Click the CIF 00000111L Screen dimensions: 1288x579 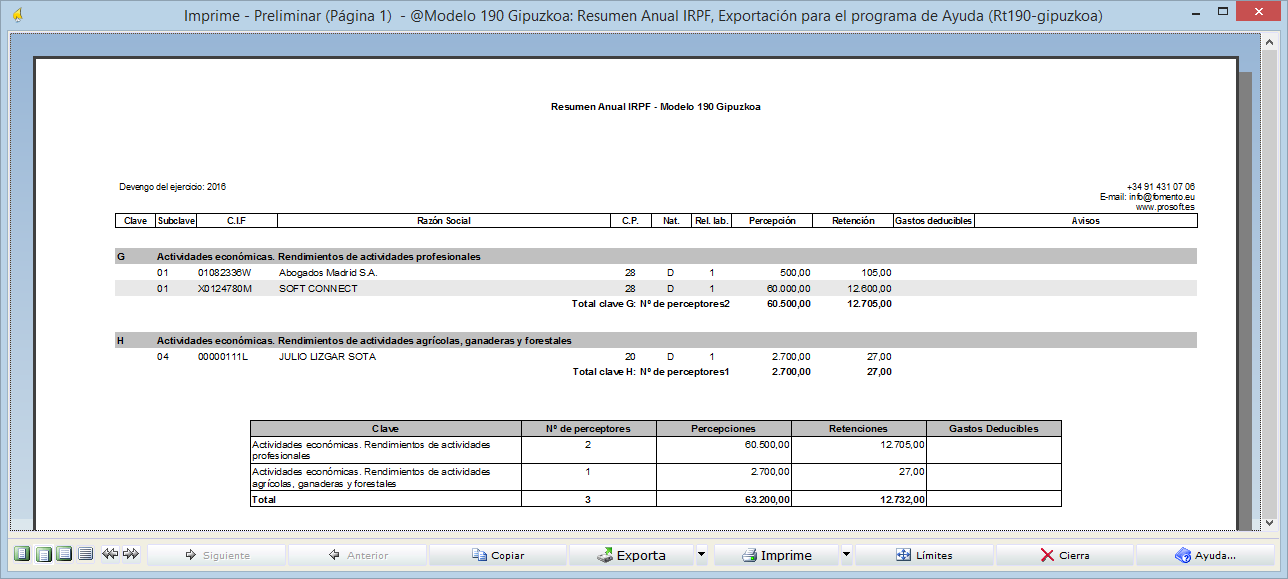(x=223, y=356)
